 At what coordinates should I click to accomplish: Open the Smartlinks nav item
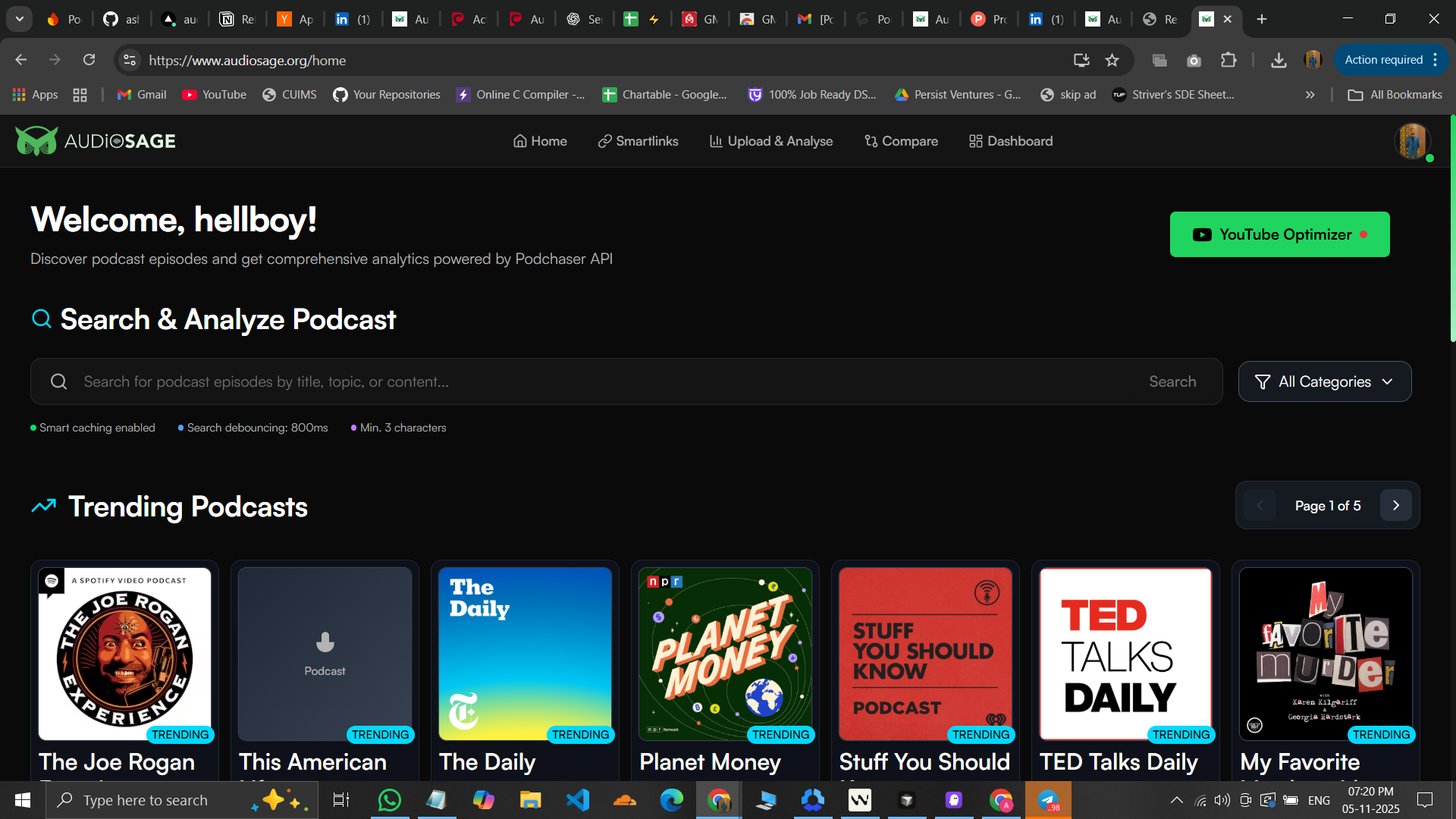(x=638, y=141)
